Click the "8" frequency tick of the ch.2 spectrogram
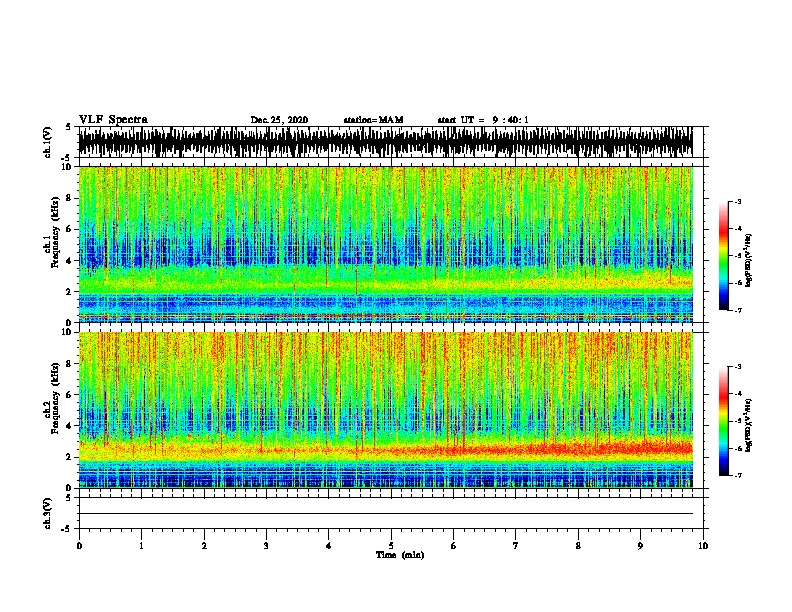 click(x=70, y=364)
